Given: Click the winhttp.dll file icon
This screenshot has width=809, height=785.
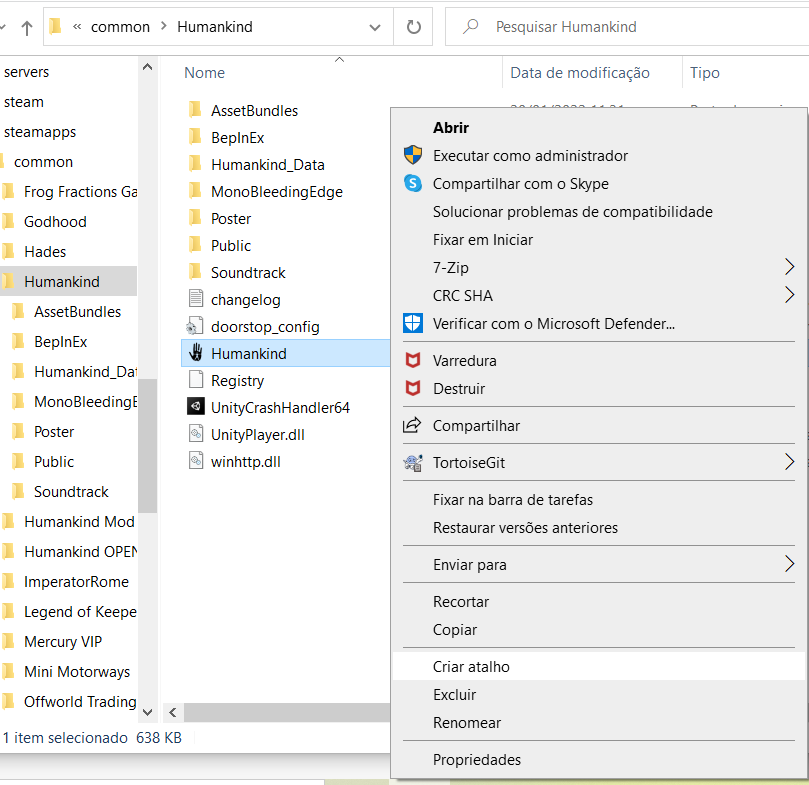Looking at the screenshot, I should point(196,461).
